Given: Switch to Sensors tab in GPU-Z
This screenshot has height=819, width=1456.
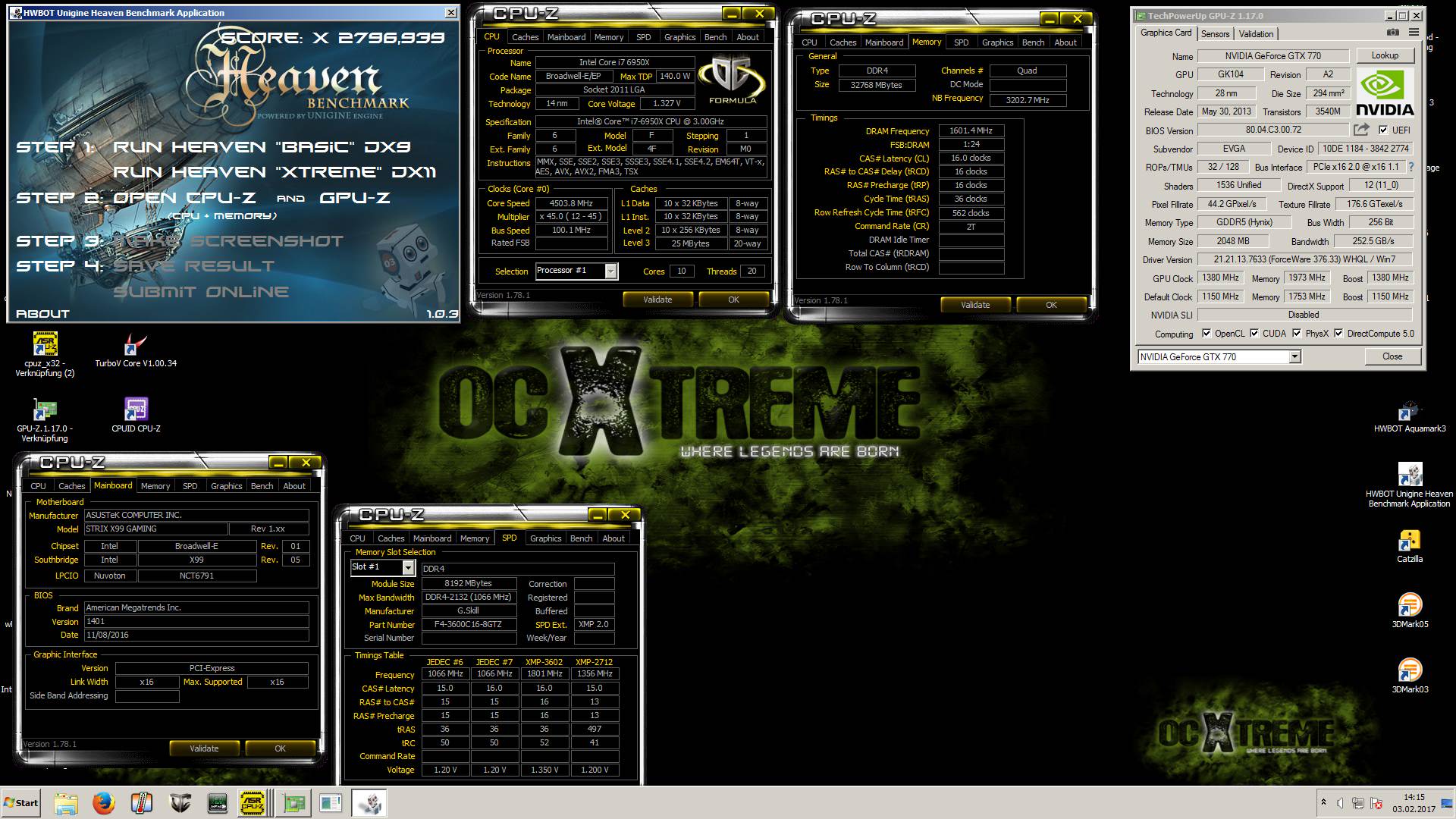Looking at the screenshot, I should point(1215,34).
